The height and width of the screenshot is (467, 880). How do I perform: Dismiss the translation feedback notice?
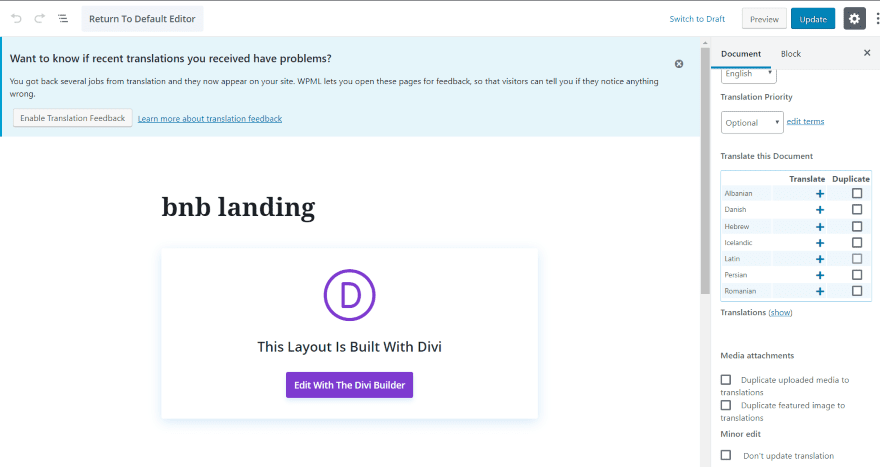679,64
